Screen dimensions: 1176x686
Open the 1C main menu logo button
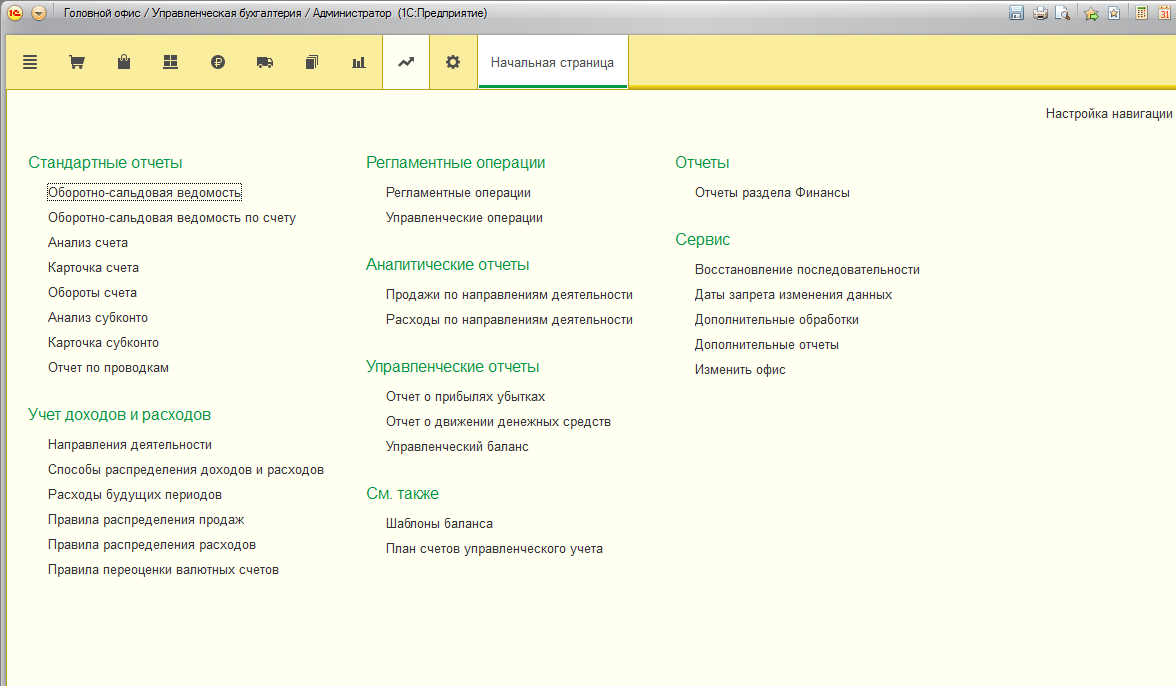[15, 13]
